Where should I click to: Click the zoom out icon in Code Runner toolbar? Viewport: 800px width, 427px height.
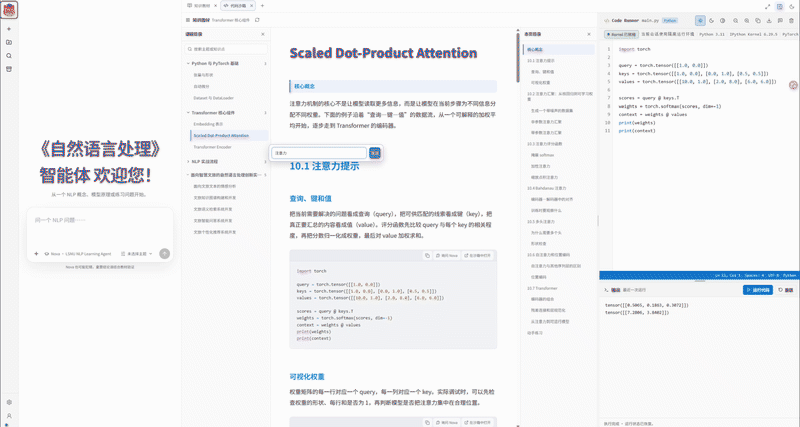(x=735, y=21)
